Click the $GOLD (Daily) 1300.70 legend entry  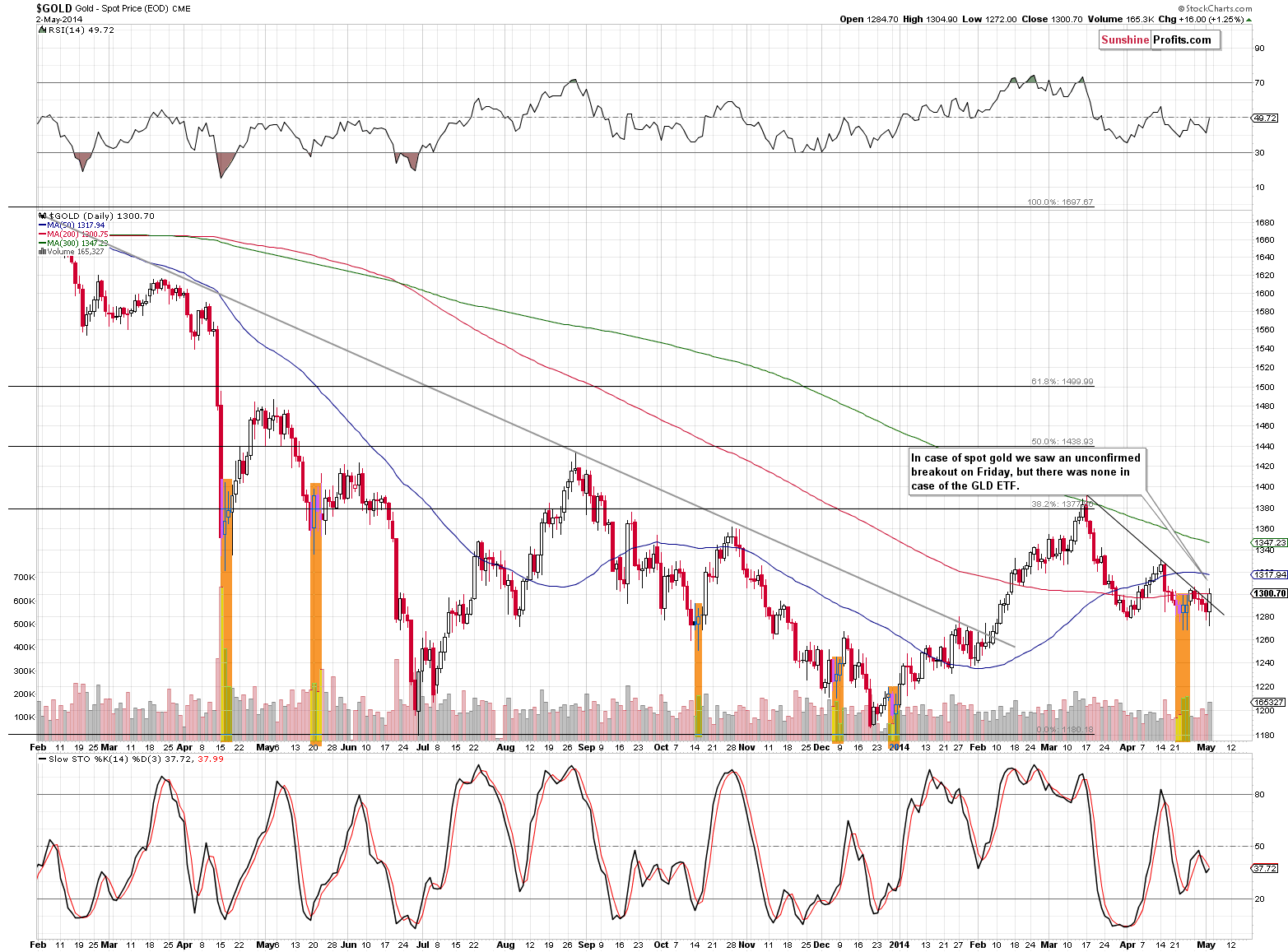(101, 216)
